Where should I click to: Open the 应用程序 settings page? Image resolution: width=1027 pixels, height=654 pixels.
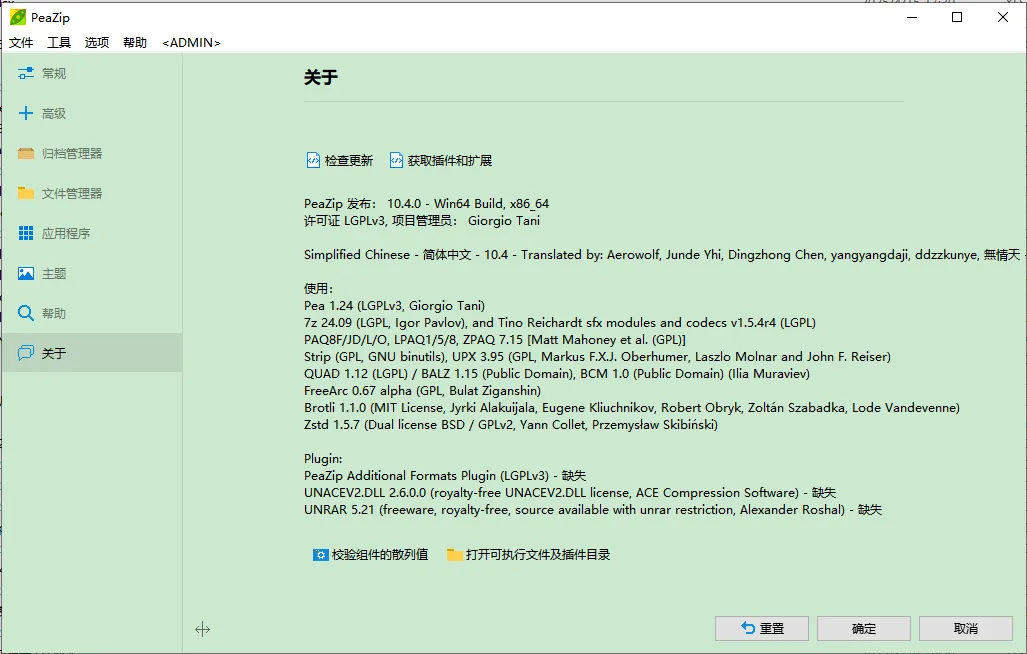tap(92, 233)
